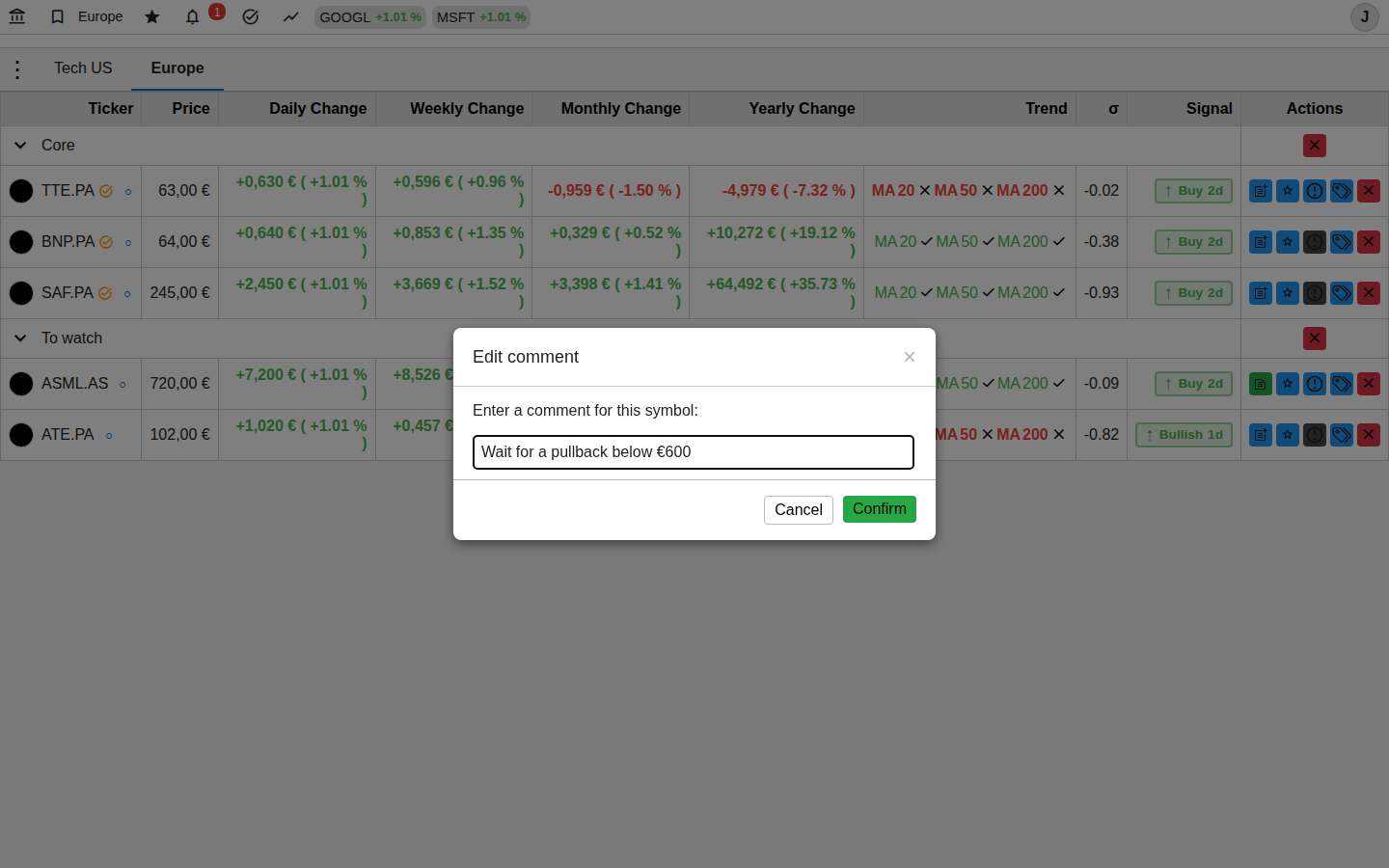Open the Europe bookmark watchlist selector
Screen dimensions: 1389x868
[87, 16]
